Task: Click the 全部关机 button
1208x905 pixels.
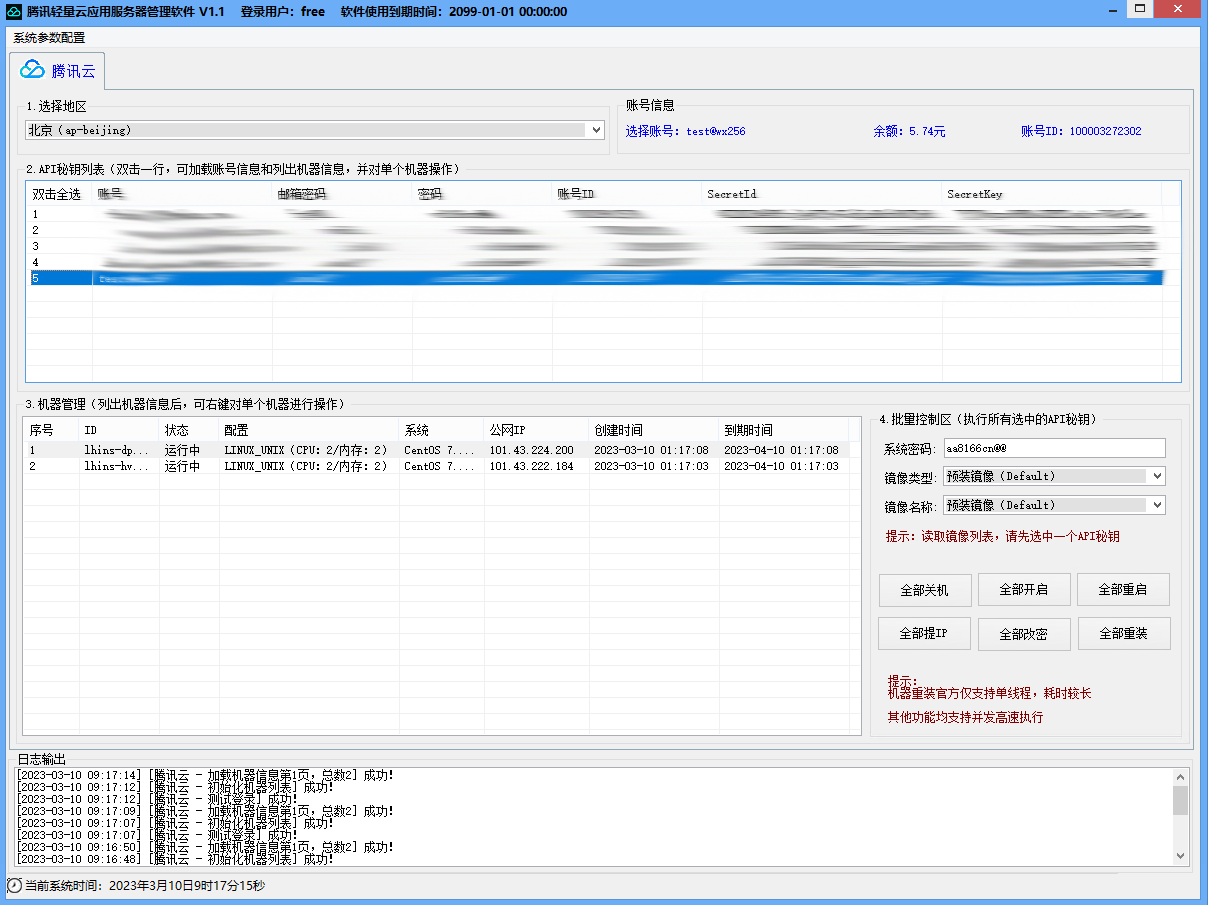Action: tap(924, 590)
